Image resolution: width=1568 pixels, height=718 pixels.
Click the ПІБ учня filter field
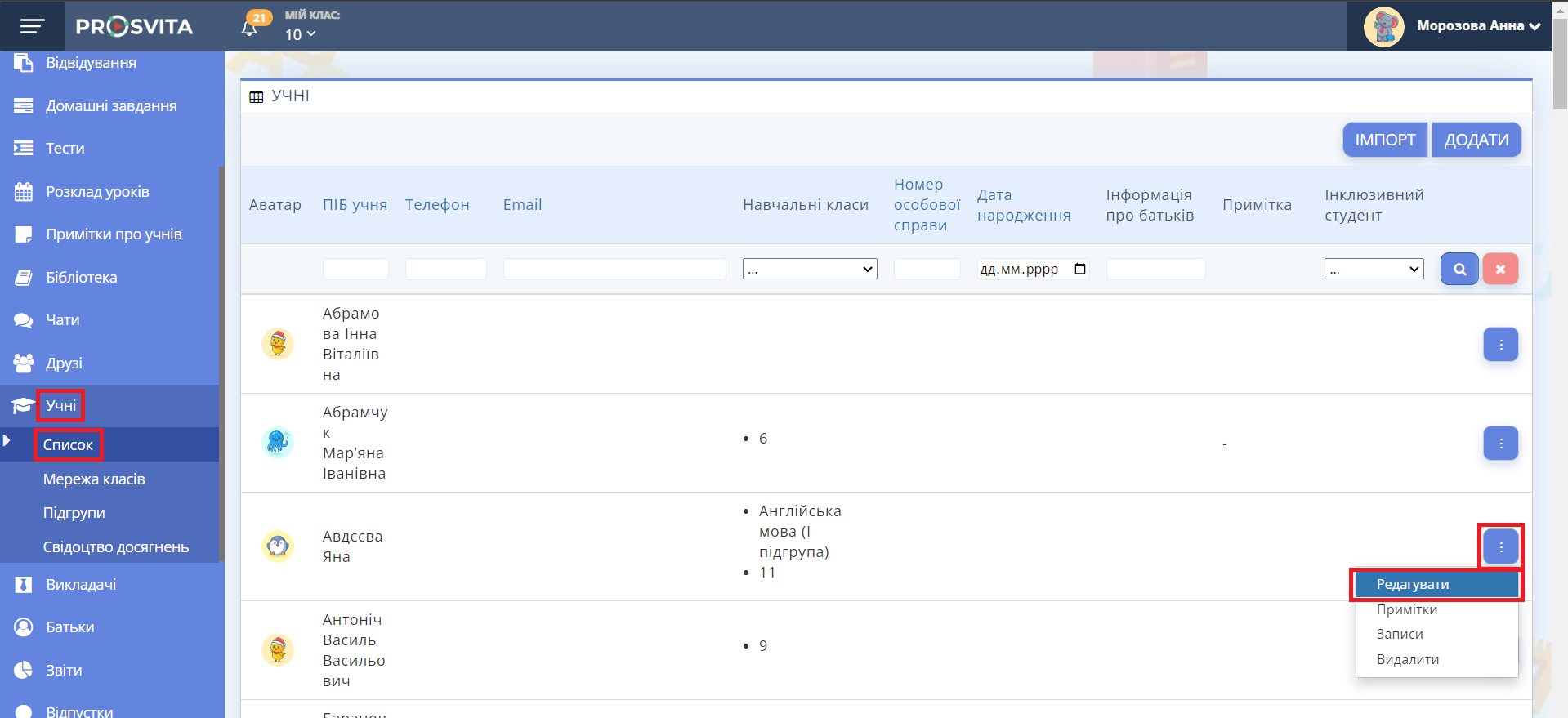pyautogui.click(x=355, y=269)
